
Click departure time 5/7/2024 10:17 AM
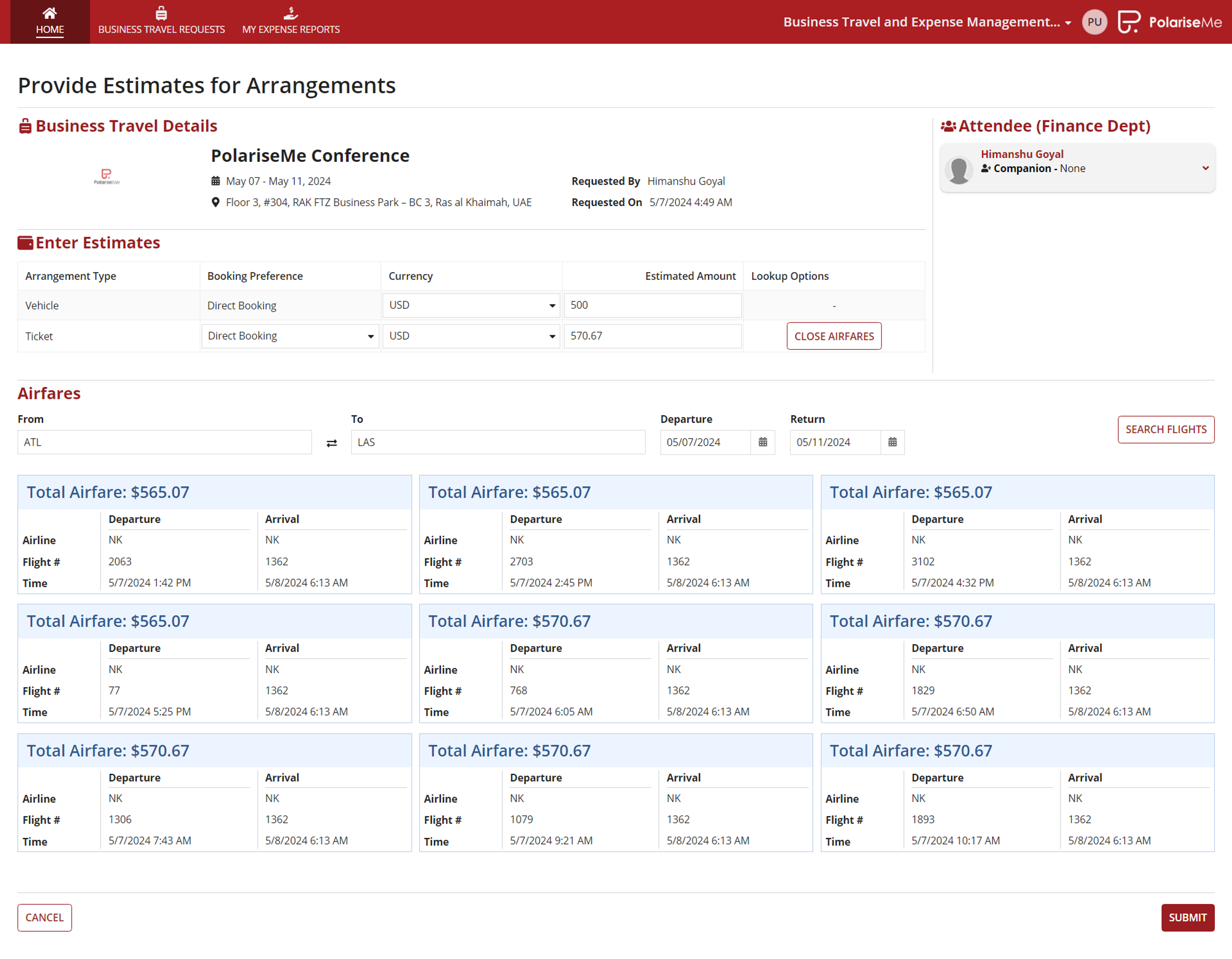tap(955, 841)
